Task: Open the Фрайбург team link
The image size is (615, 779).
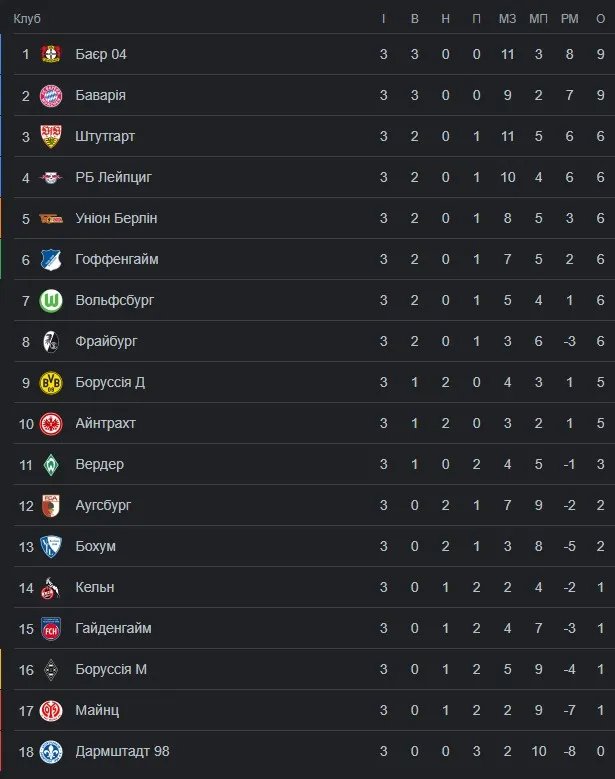Action: tap(106, 341)
